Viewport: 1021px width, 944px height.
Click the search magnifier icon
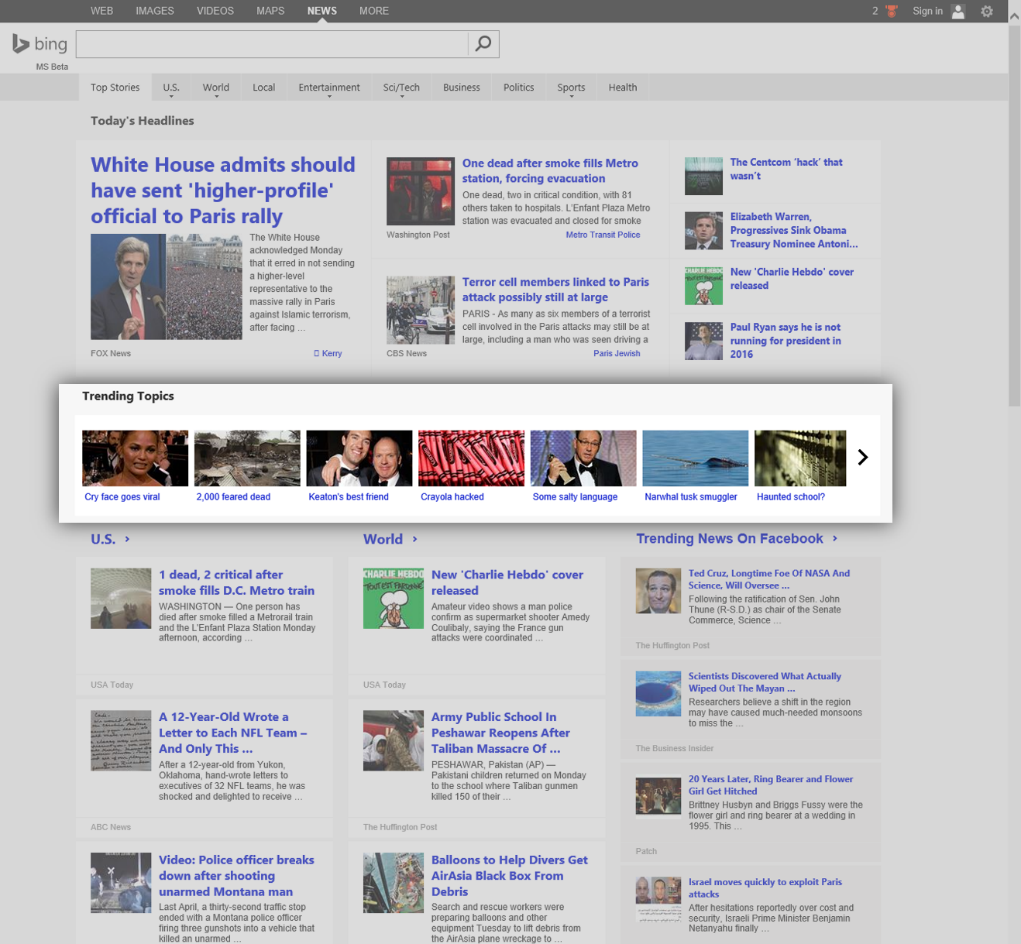point(483,44)
